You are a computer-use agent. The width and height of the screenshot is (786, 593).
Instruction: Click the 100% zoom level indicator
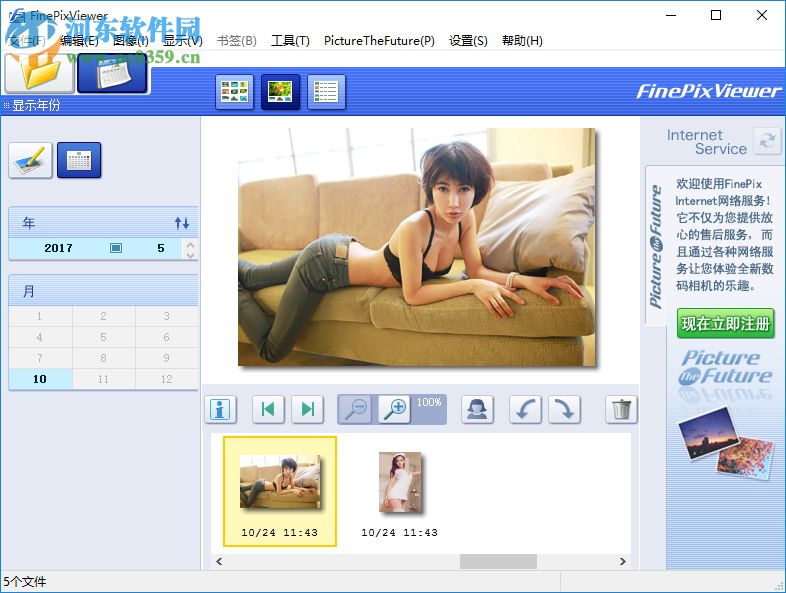tap(429, 402)
